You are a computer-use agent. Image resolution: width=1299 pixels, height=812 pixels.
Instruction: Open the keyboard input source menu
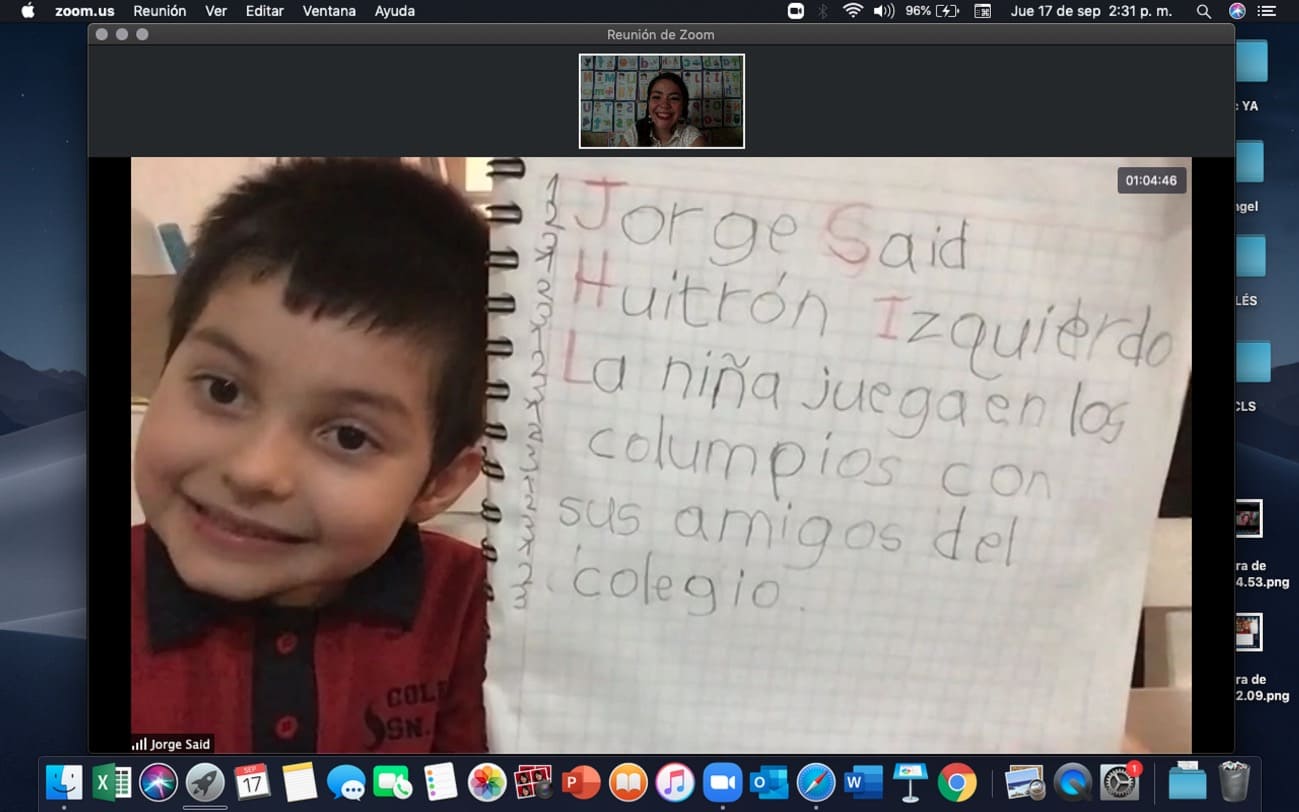(x=981, y=11)
